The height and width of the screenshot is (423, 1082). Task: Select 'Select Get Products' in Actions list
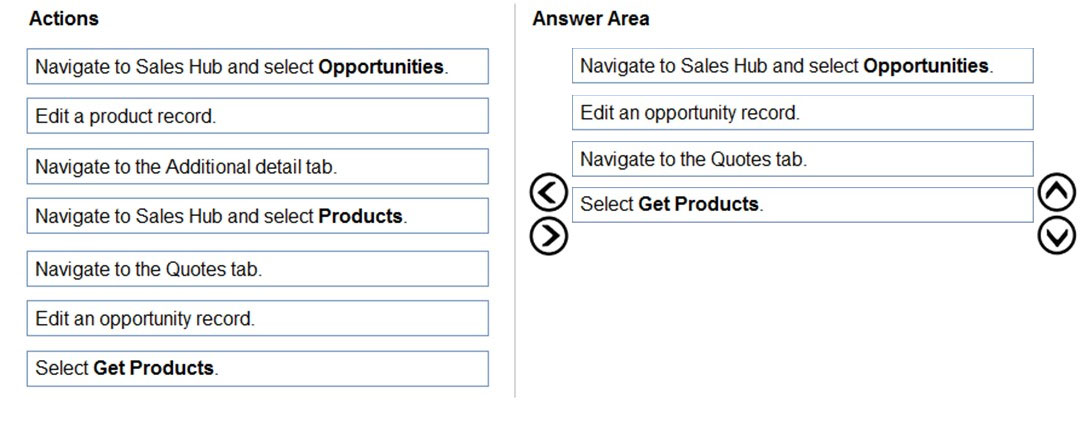[x=257, y=368]
